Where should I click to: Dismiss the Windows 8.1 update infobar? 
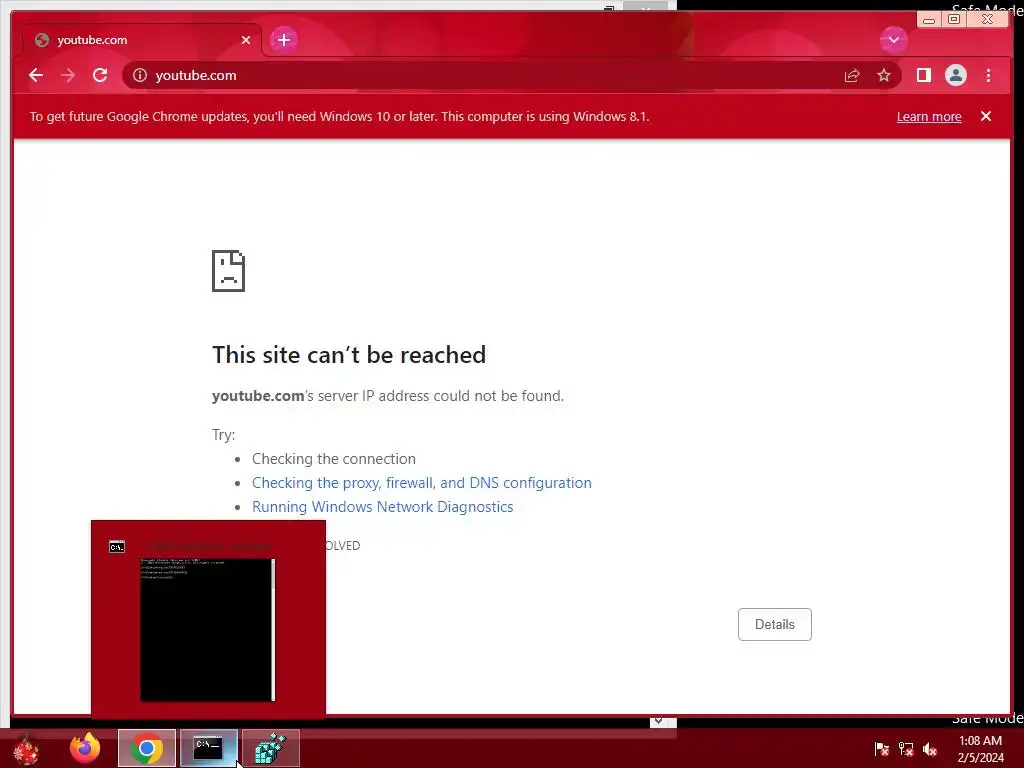pos(985,116)
